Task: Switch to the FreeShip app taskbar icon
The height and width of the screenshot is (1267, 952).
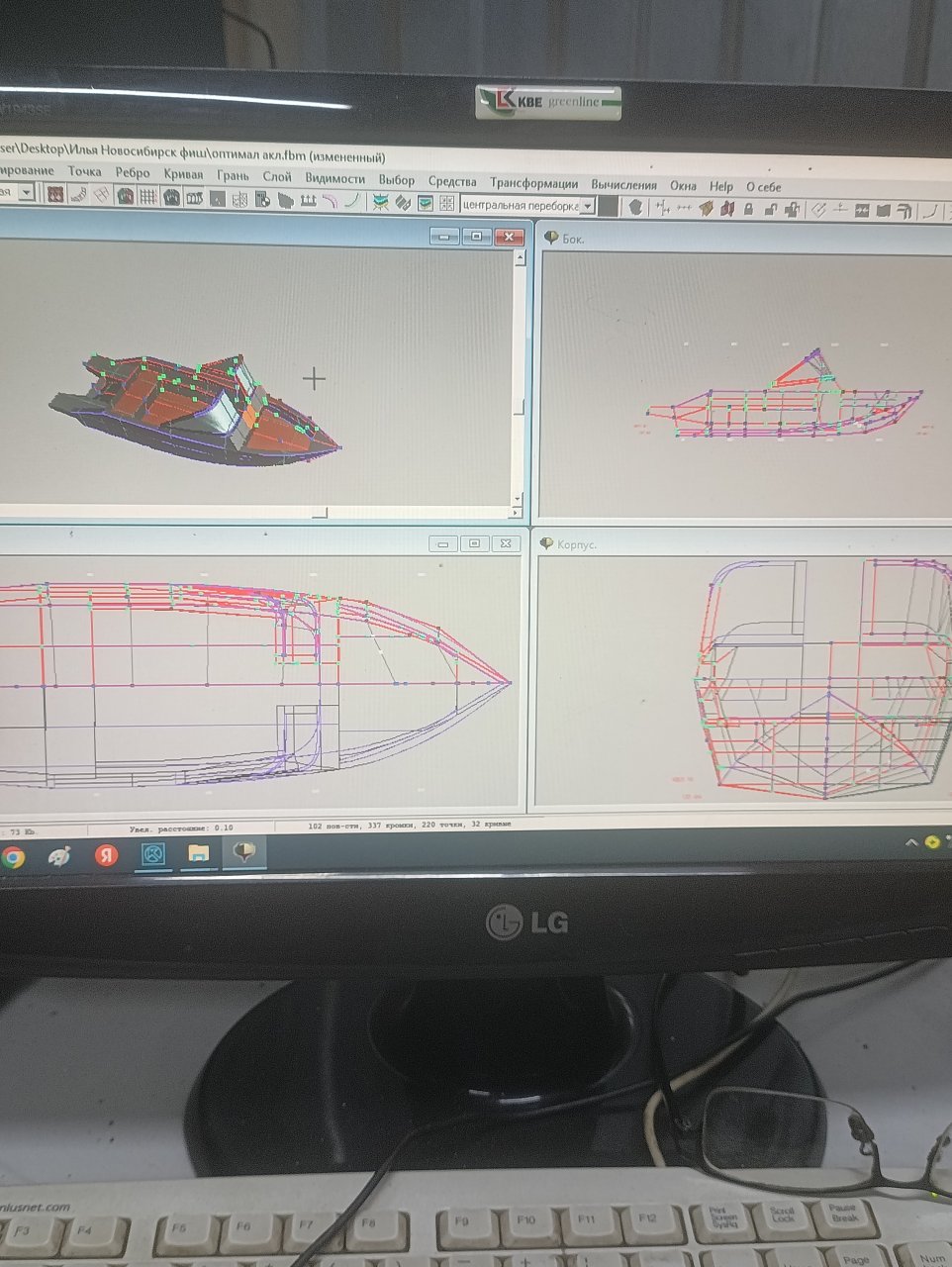Action: pyautogui.click(x=243, y=852)
